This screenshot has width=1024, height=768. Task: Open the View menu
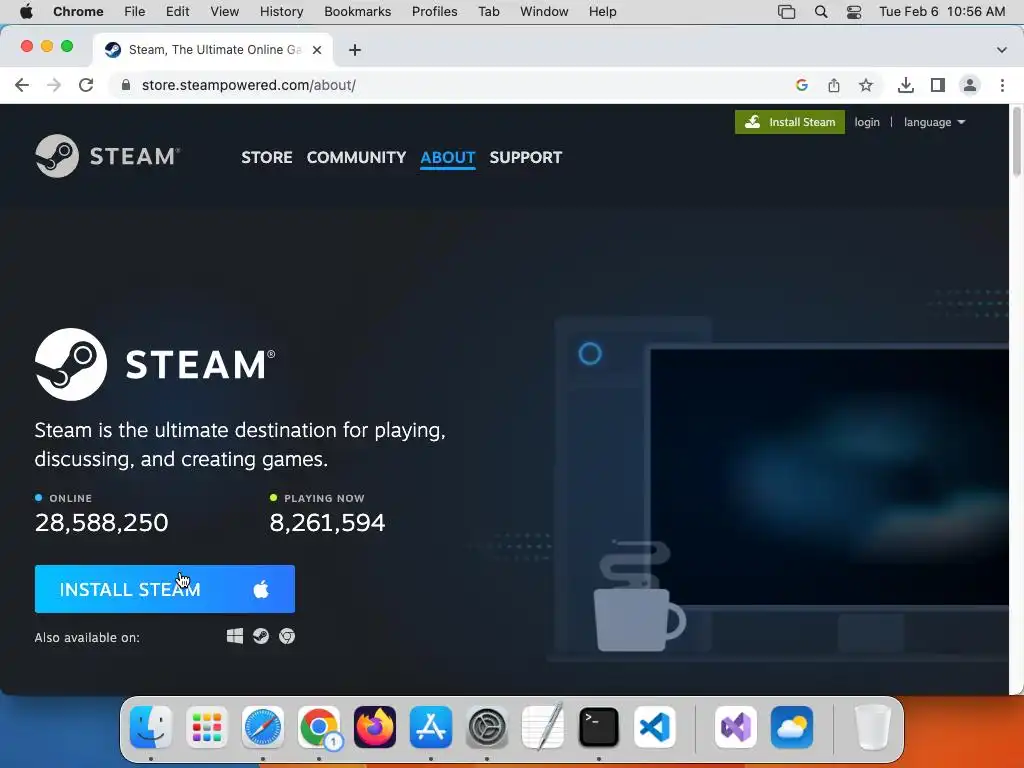(225, 12)
